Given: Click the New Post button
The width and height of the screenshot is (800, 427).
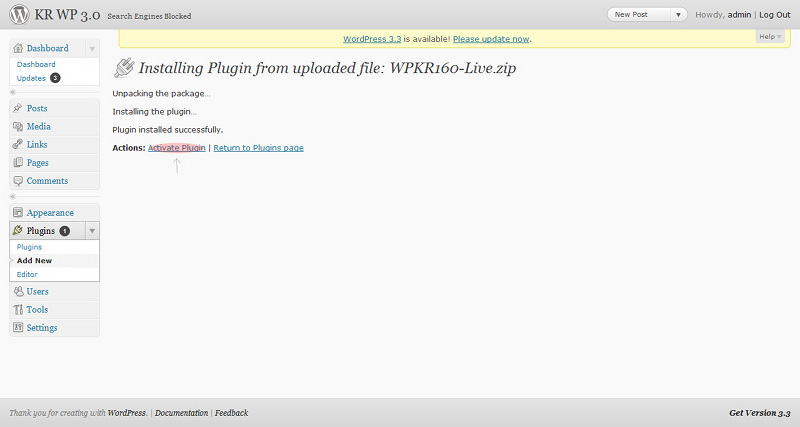Looking at the screenshot, I should 640,15.
